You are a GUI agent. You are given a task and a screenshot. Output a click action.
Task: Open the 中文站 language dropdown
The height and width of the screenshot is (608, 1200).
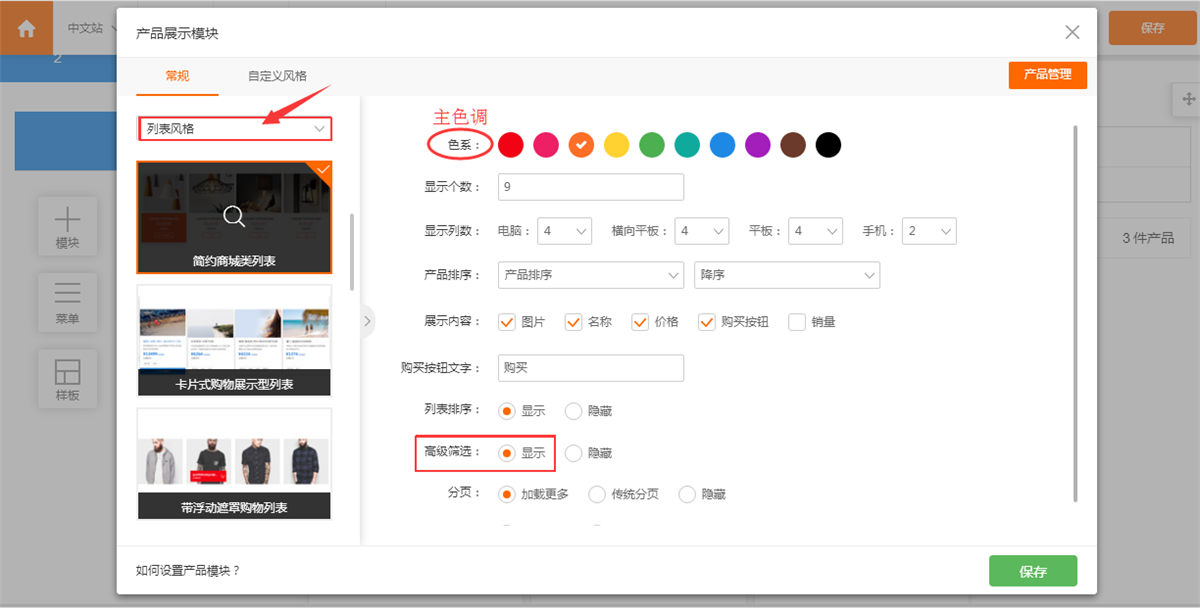pos(91,28)
